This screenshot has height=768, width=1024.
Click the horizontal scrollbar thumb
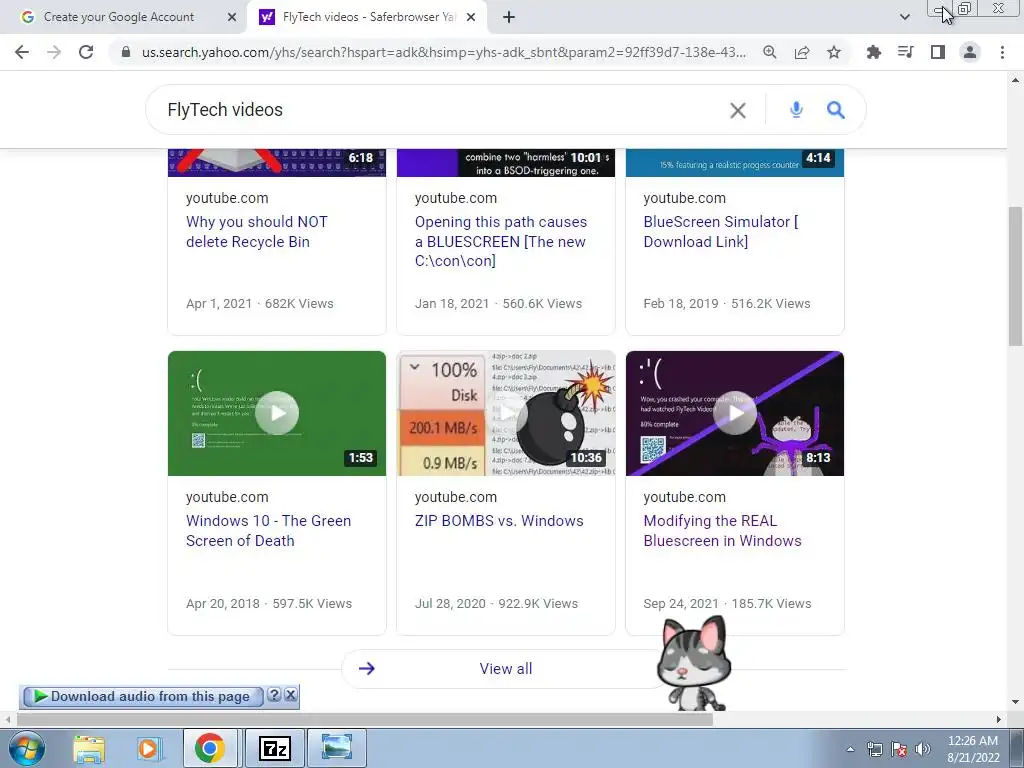pos(364,720)
